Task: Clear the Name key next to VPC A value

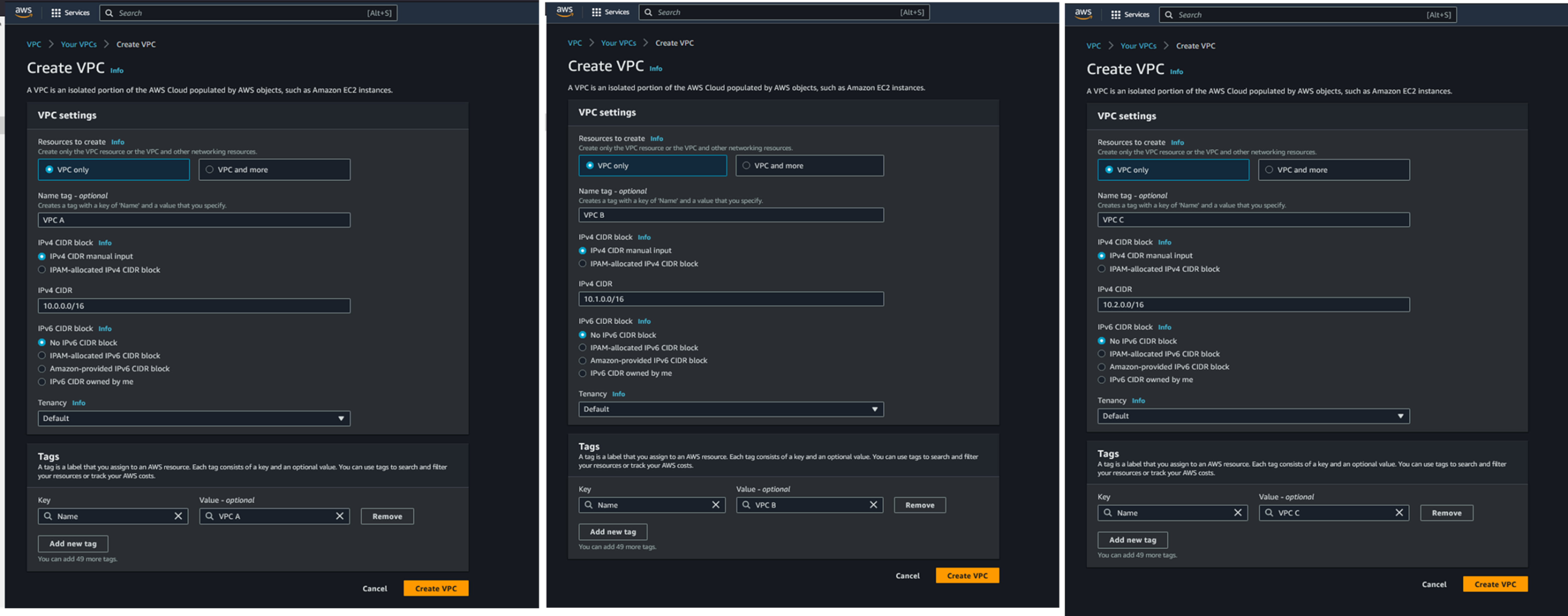Action: point(178,516)
